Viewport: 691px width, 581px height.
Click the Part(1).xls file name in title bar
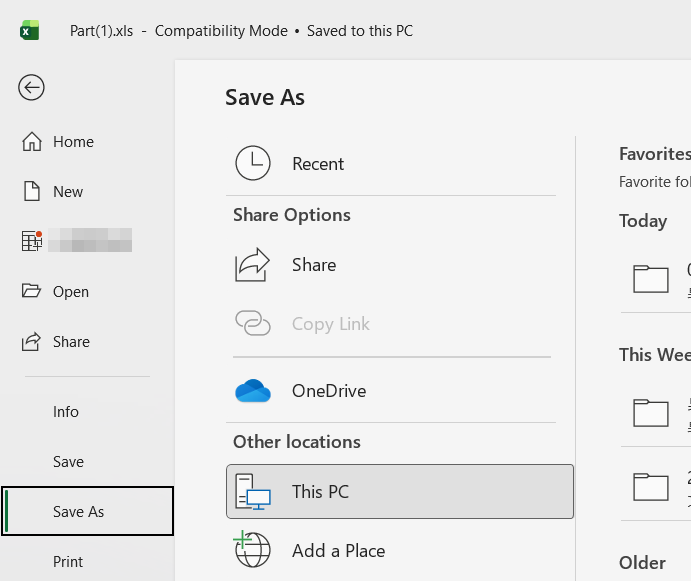pyautogui.click(x=103, y=31)
